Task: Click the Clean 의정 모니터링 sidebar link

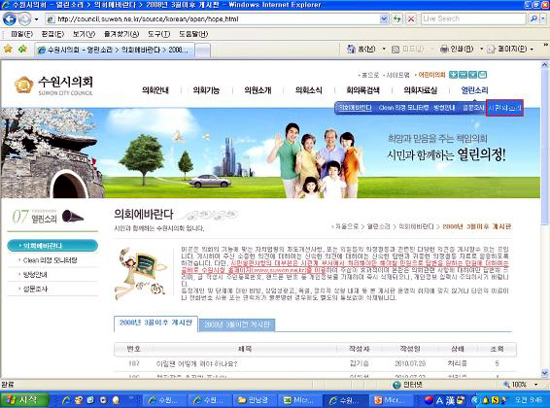Action: [50, 260]
